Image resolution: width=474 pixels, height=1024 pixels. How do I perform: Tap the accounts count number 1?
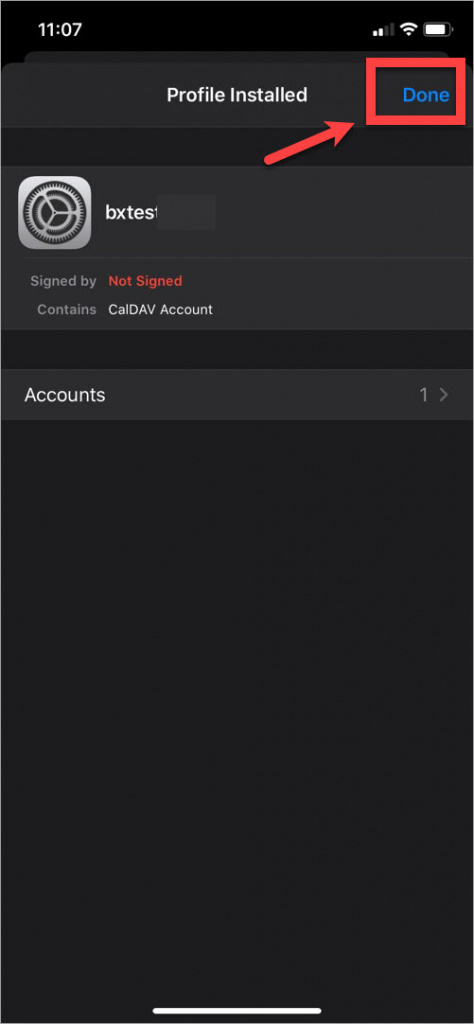pos(424,394)
